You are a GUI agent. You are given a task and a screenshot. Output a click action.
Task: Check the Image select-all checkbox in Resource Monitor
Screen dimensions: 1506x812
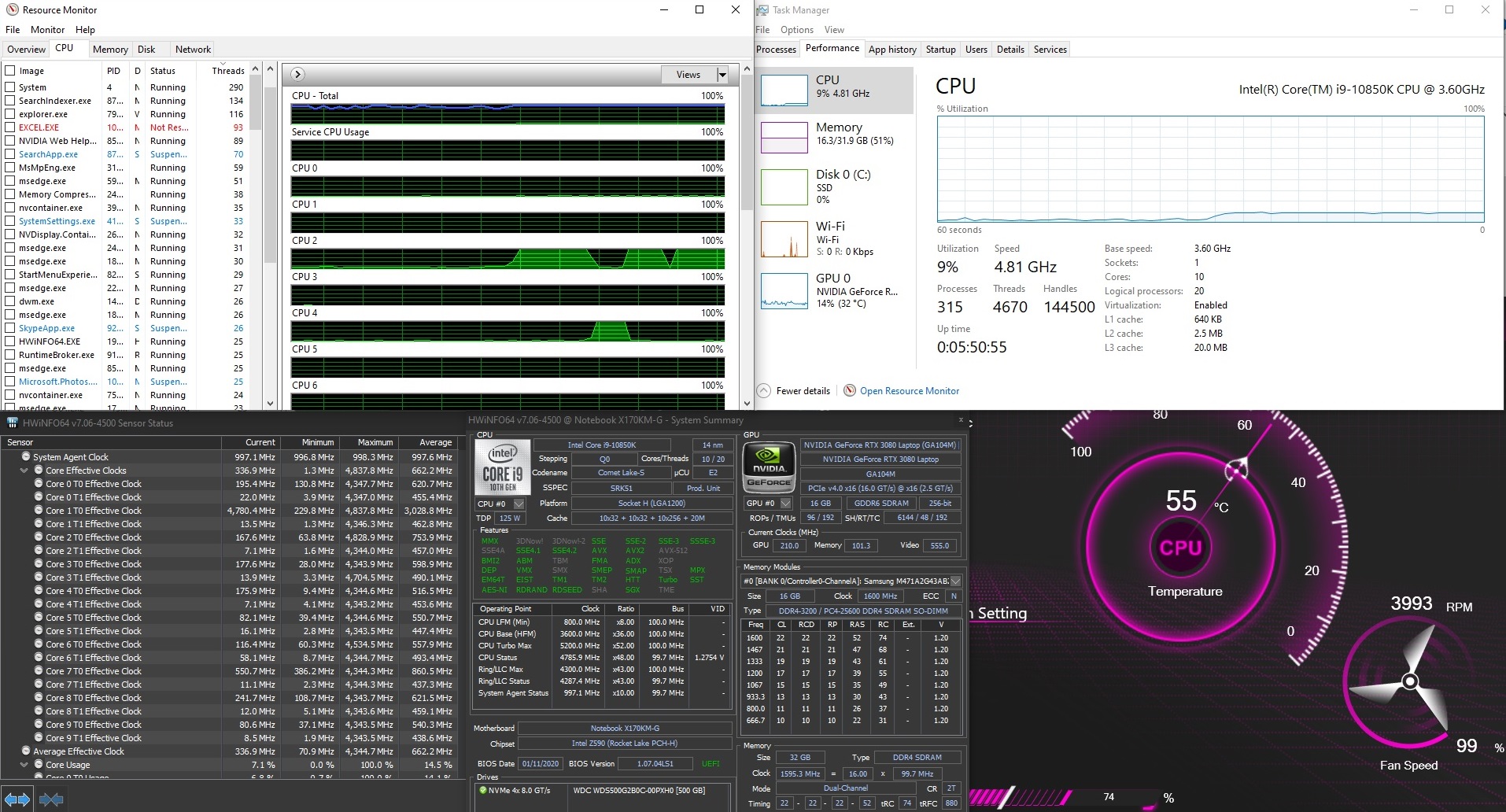[x=10, y=70]
